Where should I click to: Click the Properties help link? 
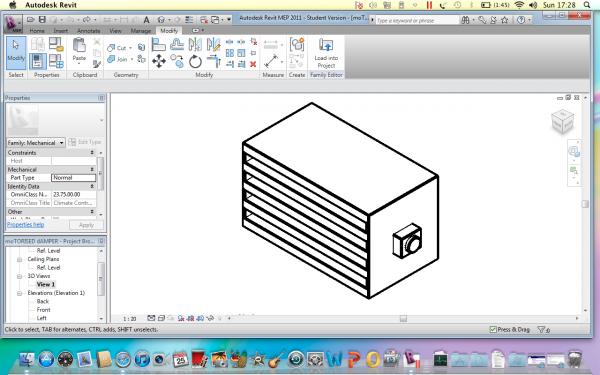(26, 225)
